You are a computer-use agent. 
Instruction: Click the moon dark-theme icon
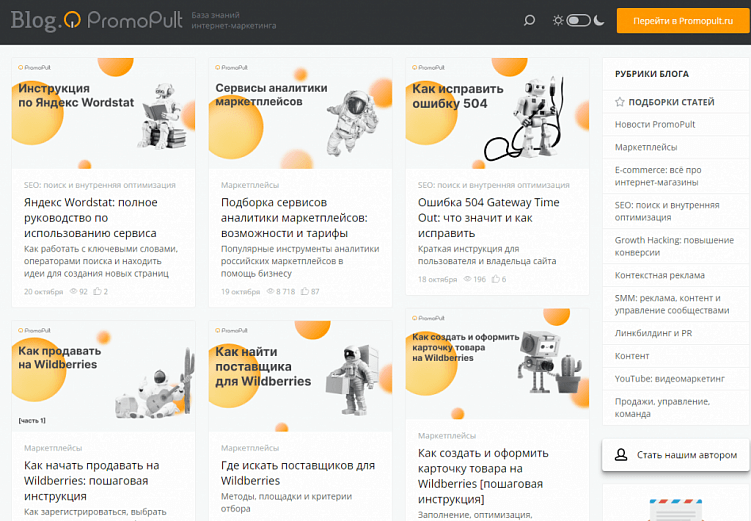coord(599,21)
